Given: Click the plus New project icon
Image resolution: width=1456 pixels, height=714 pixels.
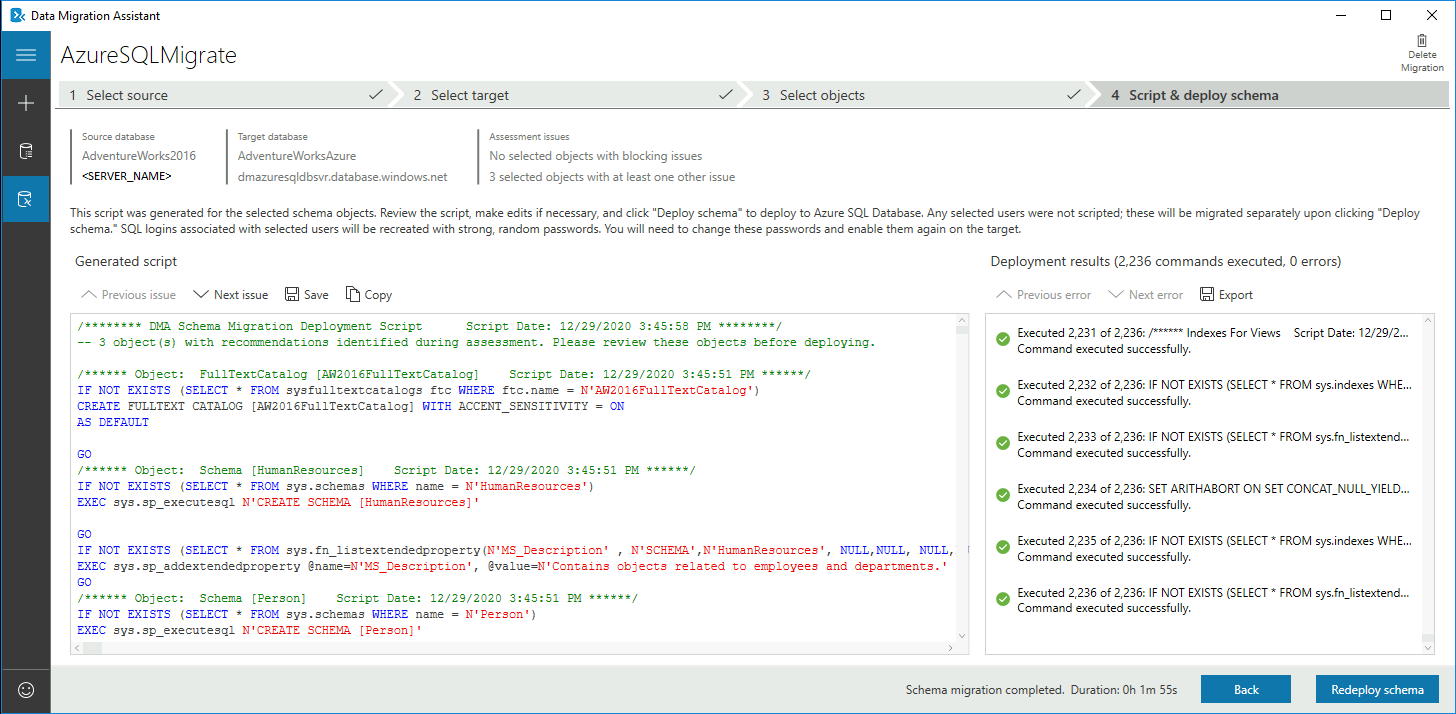Looking at the screenshot, I should pyautogui.click(x=26, y=103).
